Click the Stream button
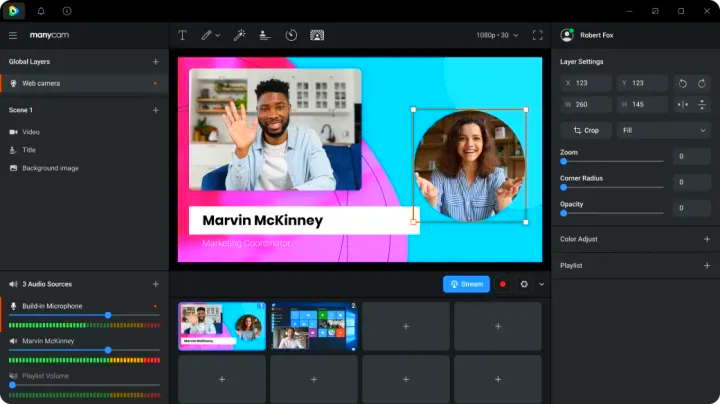Screen dimensions: 720x404 coord(466,284)
